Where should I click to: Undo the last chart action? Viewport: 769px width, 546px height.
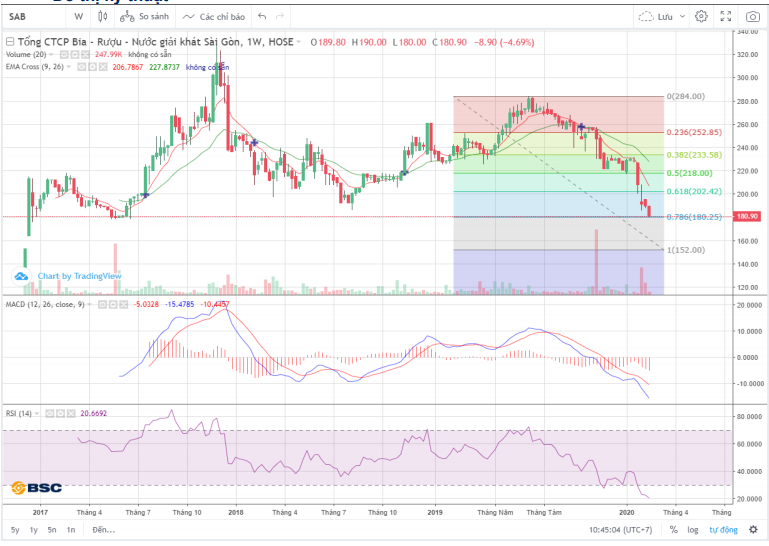pyautogui.click(x=262, y=17)
